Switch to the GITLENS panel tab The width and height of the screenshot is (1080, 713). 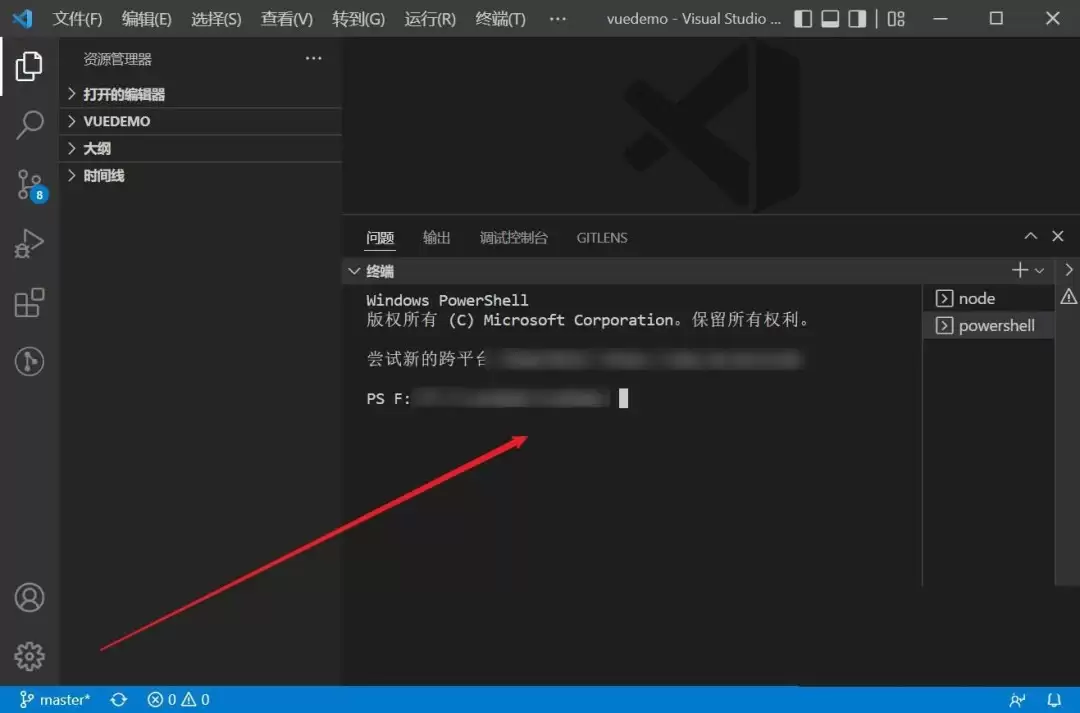click(602, 238)
